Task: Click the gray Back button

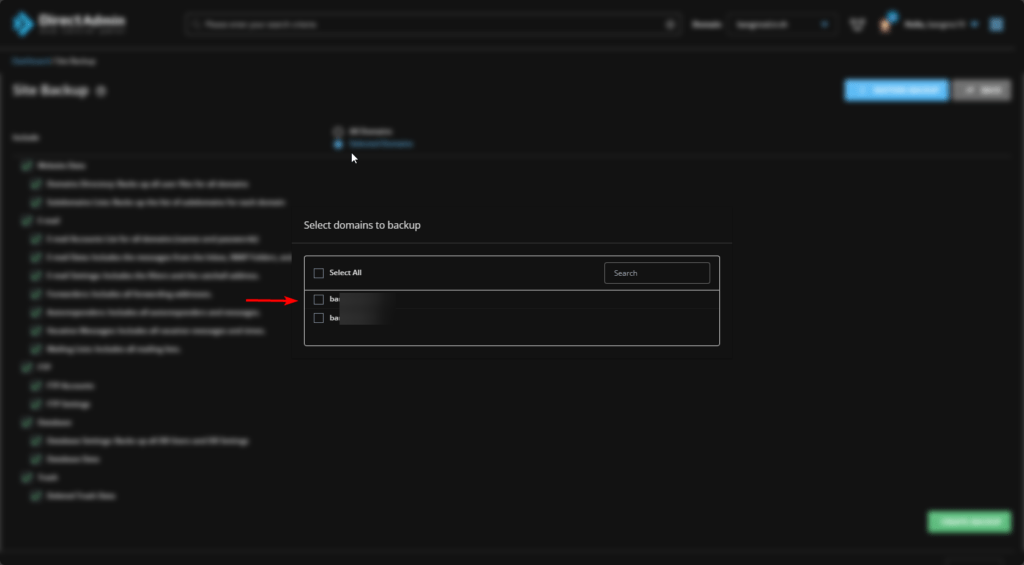Action: pos(981,90)
